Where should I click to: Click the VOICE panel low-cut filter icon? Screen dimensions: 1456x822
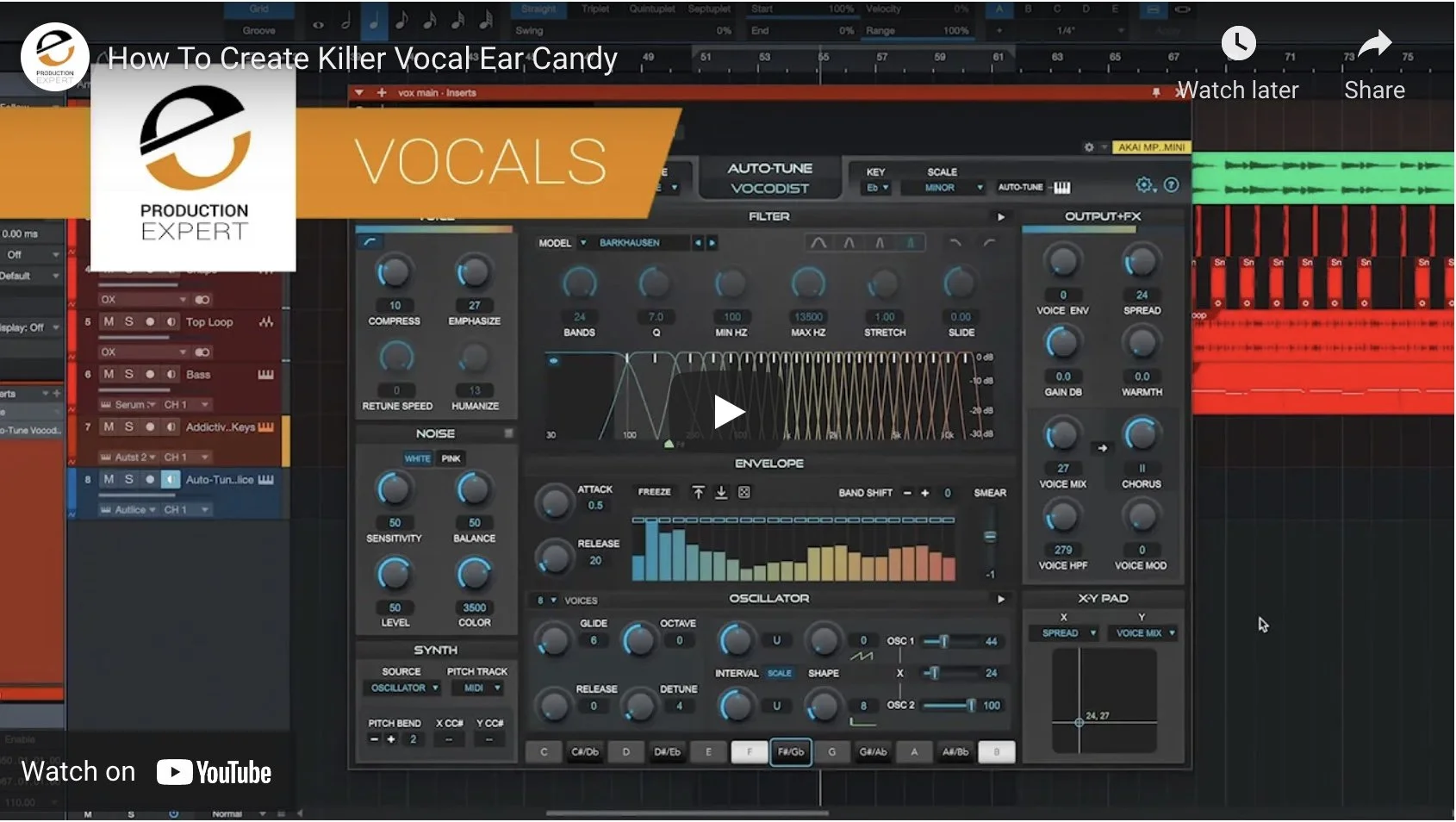coord(370,242)
